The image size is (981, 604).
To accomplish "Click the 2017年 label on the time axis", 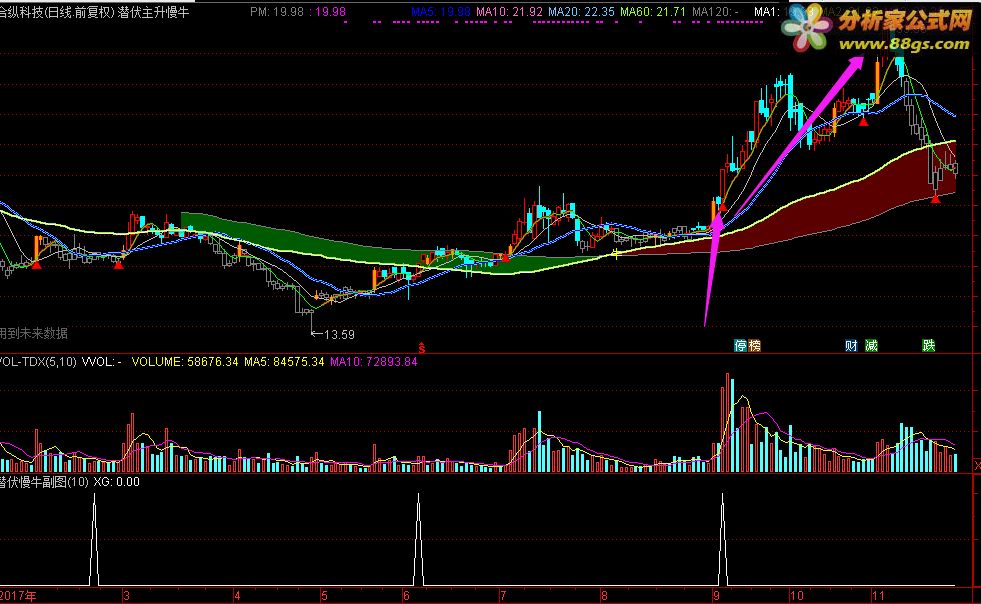I will (x=18, y=596).
